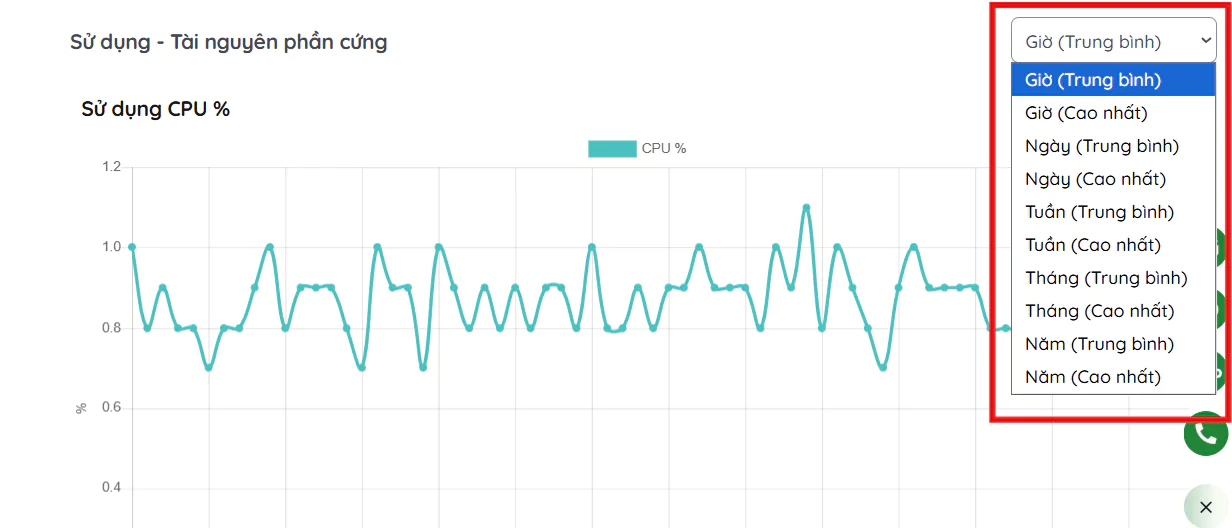Screen dimensions: 1232x528
Task: Click the green phone call button
Action: tap(1206, 433)
